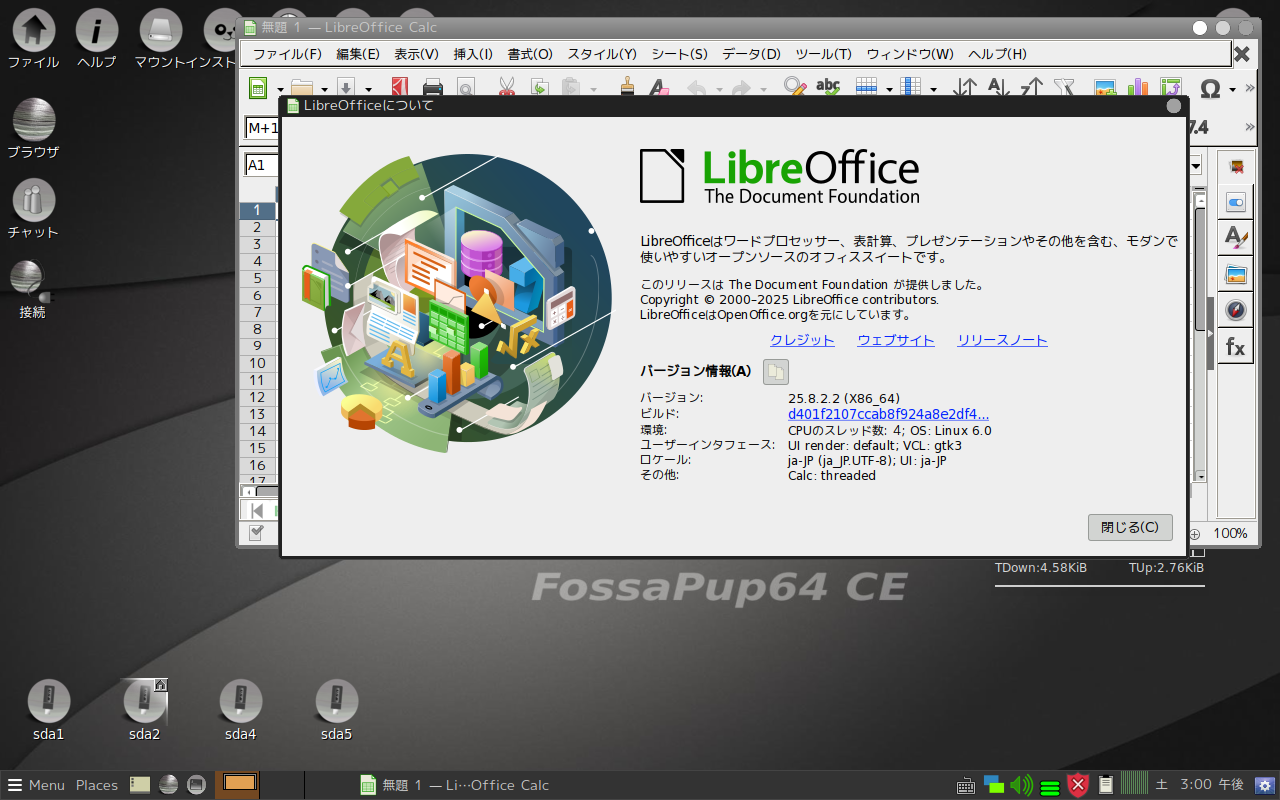Open the Functions fx sidebar panel
1280x800 pixels.
click(1236, 347)
